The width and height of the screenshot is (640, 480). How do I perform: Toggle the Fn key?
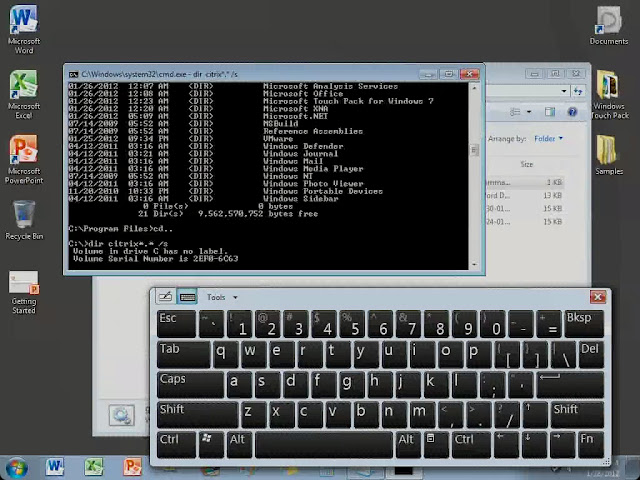click(x=591, y=444)
